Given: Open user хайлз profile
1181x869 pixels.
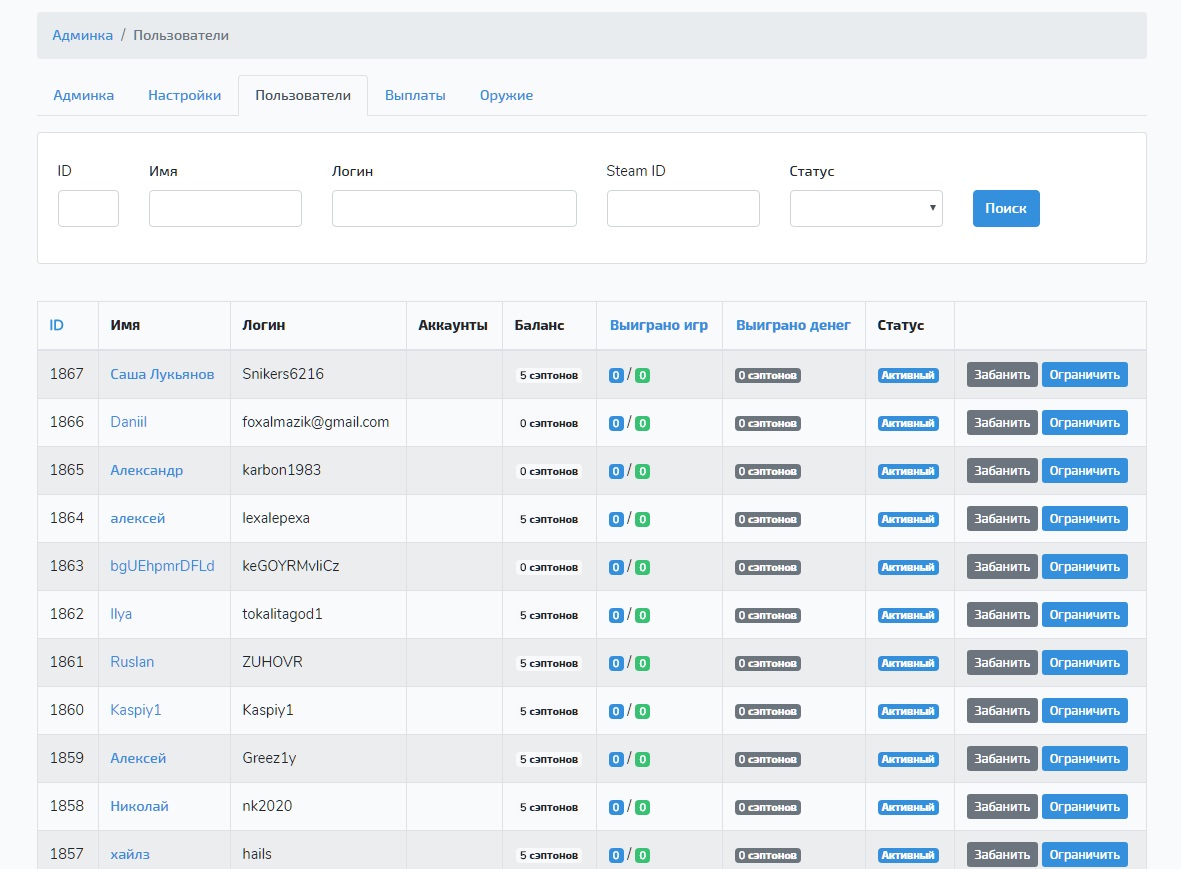Looking at the screenshot, I should coord(130,854).
